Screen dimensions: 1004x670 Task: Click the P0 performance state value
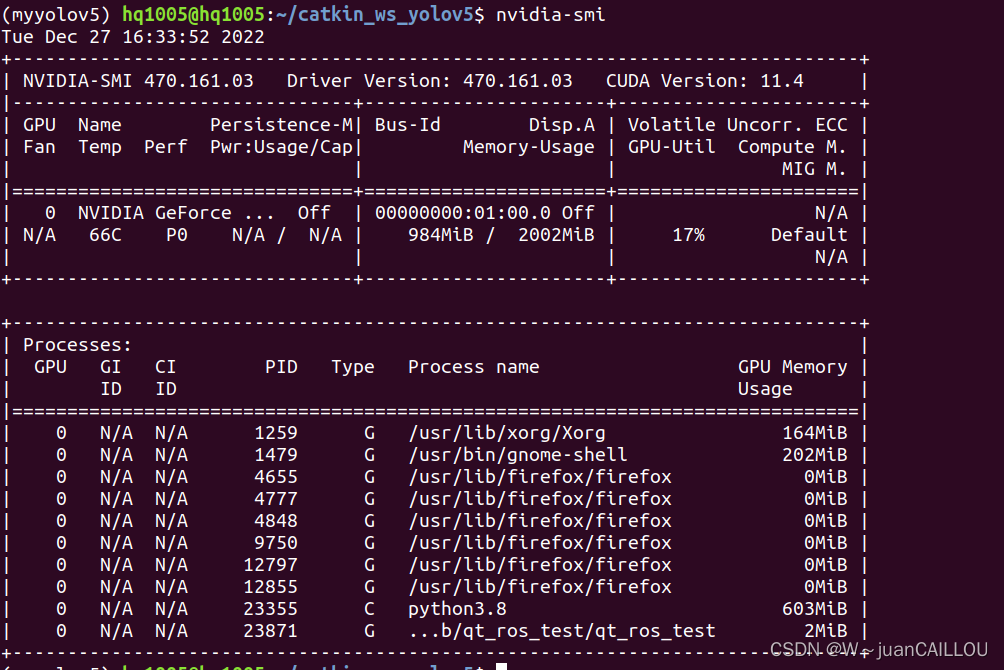click(177, 235)
